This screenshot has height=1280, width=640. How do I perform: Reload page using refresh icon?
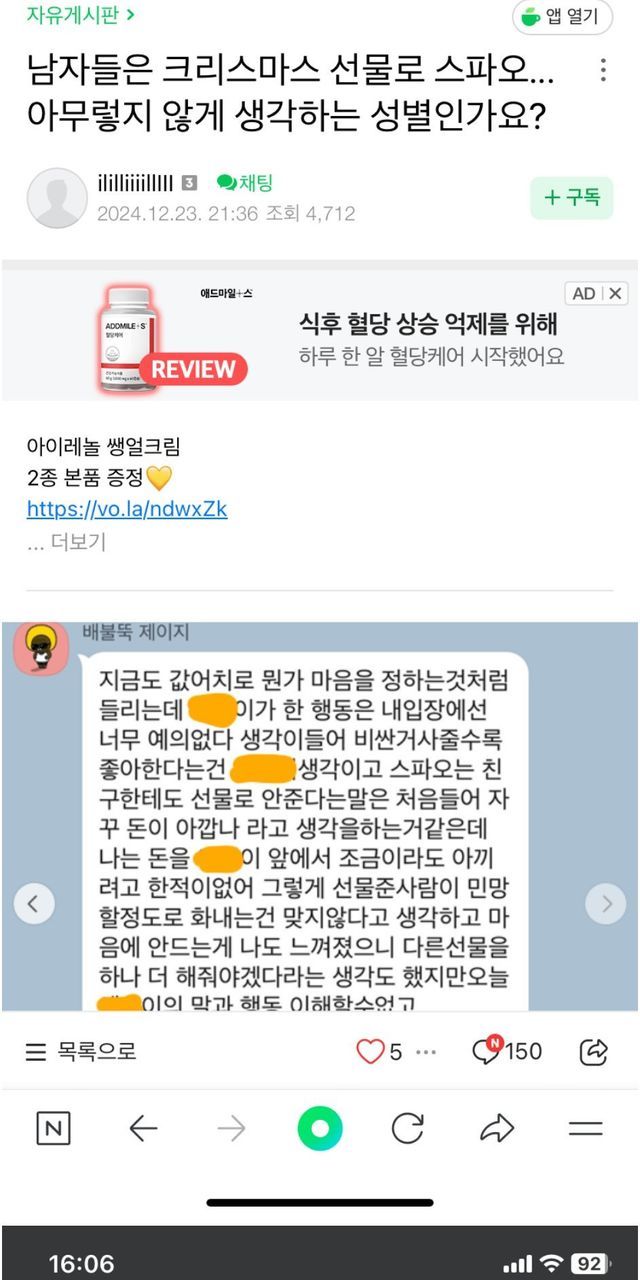tap(407, 1129)
